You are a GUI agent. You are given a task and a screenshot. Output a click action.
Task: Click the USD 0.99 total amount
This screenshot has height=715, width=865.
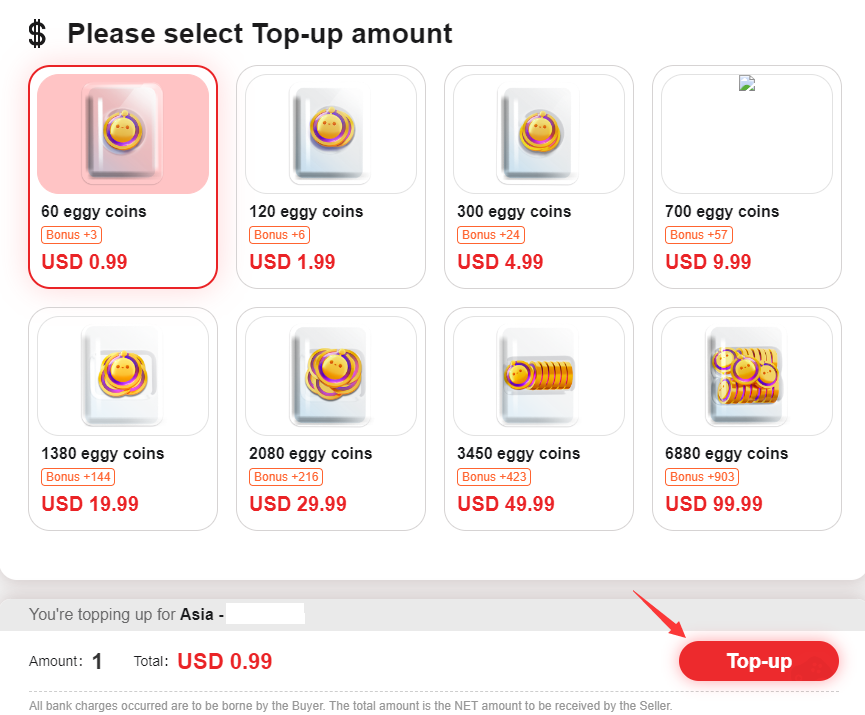[x=225, y=661]
